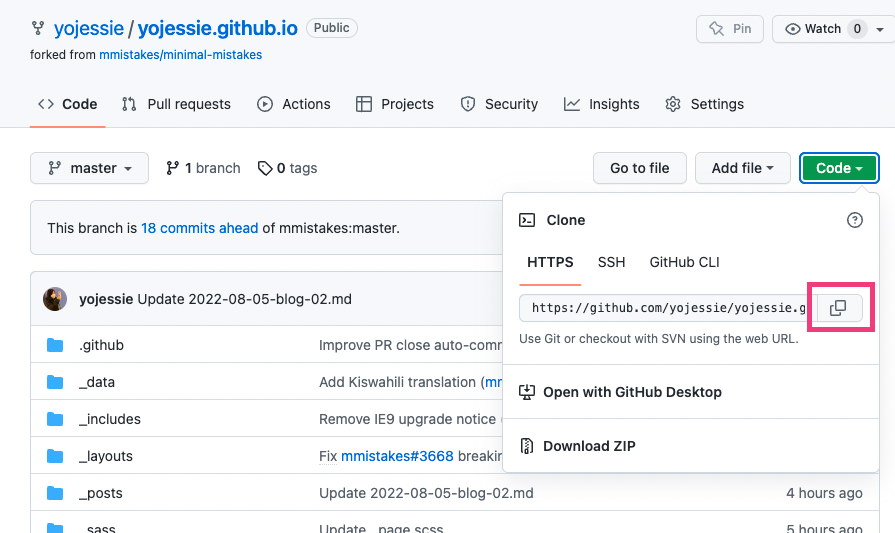The height and width of the screenshot is (533, 895).
Task: Open latest commit message in commit header
Action: click(x=244, y=299)
